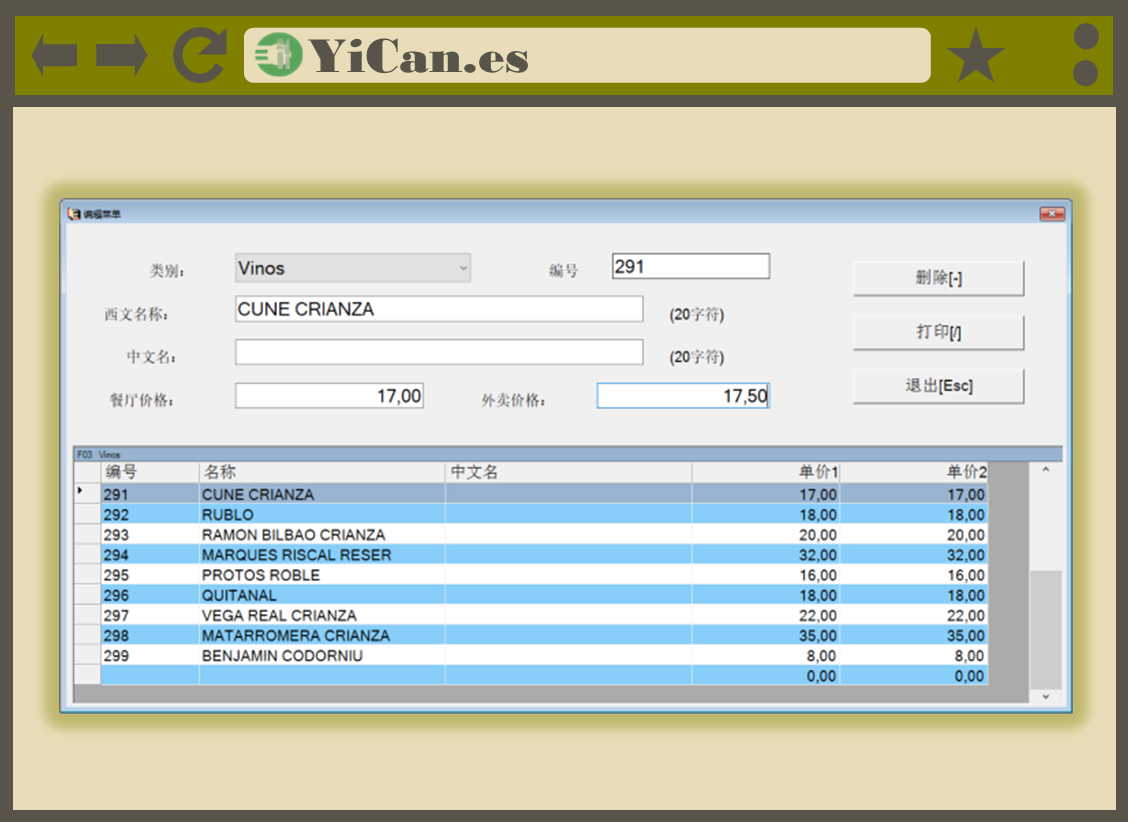Click the 单价2 column header
1128x822 pixels.
[x=914, y=472]
